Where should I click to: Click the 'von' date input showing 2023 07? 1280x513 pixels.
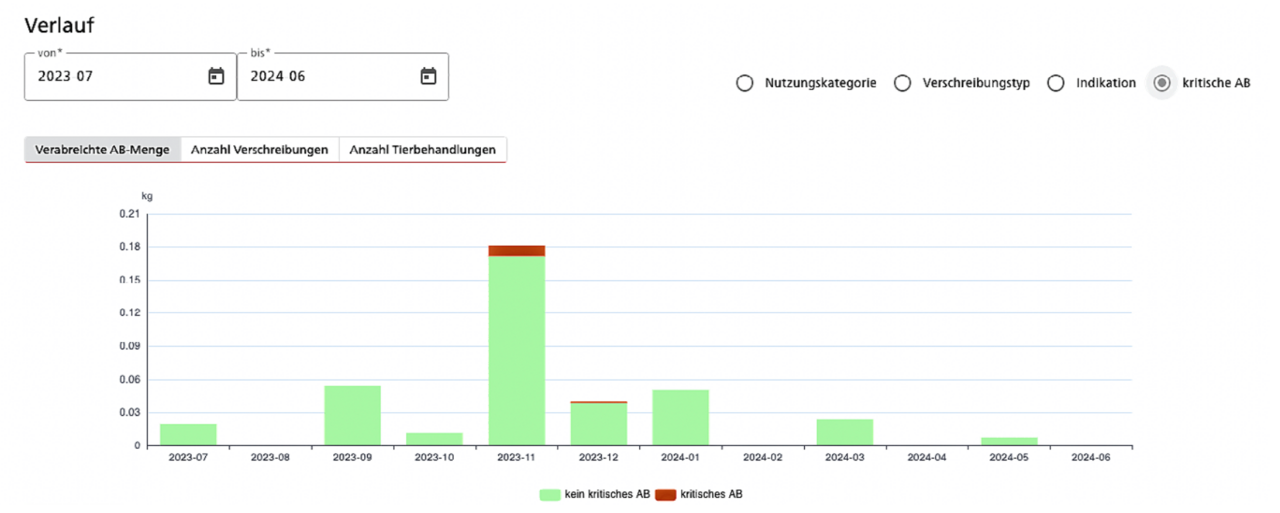pos(110,76)
